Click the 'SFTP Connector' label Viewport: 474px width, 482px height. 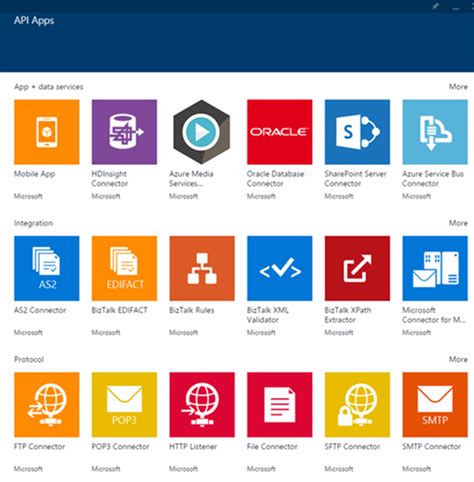[x=352, y=447]
